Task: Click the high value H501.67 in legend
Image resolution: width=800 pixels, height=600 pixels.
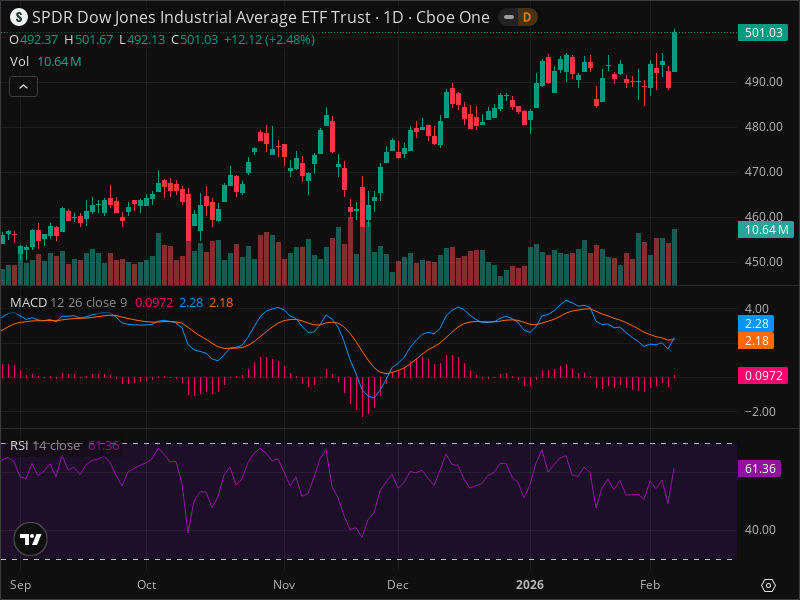Action: pyautogui.click(x=88, y=40)
